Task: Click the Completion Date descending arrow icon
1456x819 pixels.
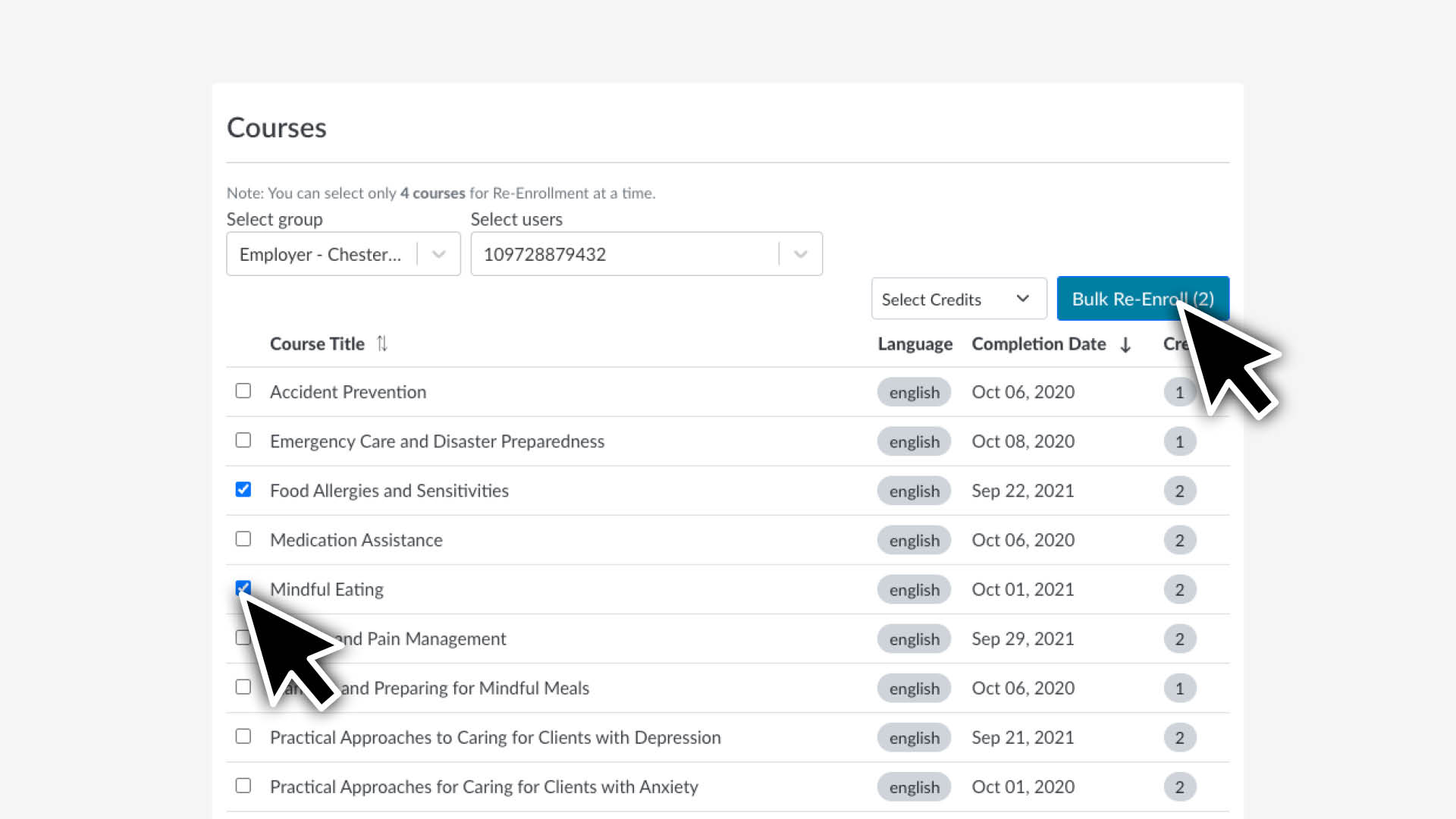Action: pos(1125,345)
